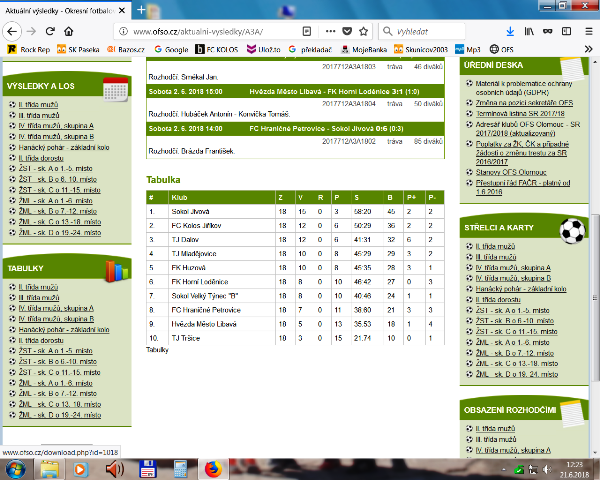Select the Aktuální výsledky browser tab
The height and width of the screenshot is (480, 600).
[x=66, y=11]
